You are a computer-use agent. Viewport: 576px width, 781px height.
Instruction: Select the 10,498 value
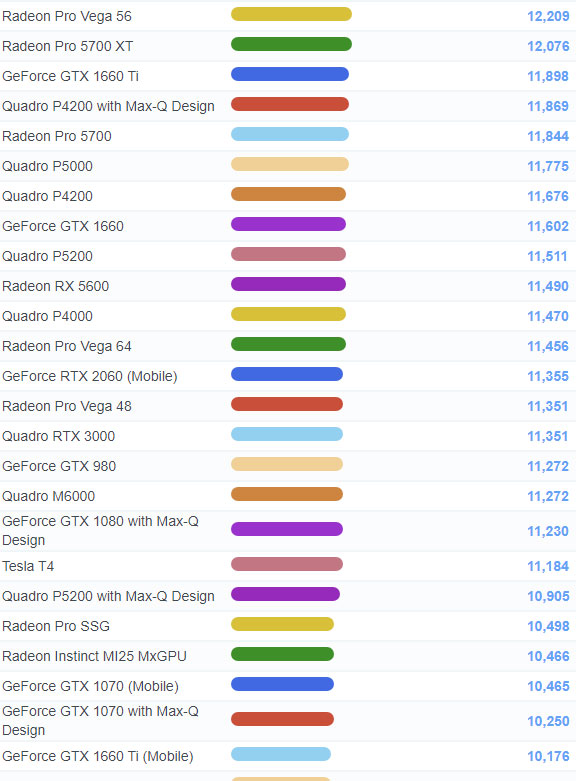548,626
